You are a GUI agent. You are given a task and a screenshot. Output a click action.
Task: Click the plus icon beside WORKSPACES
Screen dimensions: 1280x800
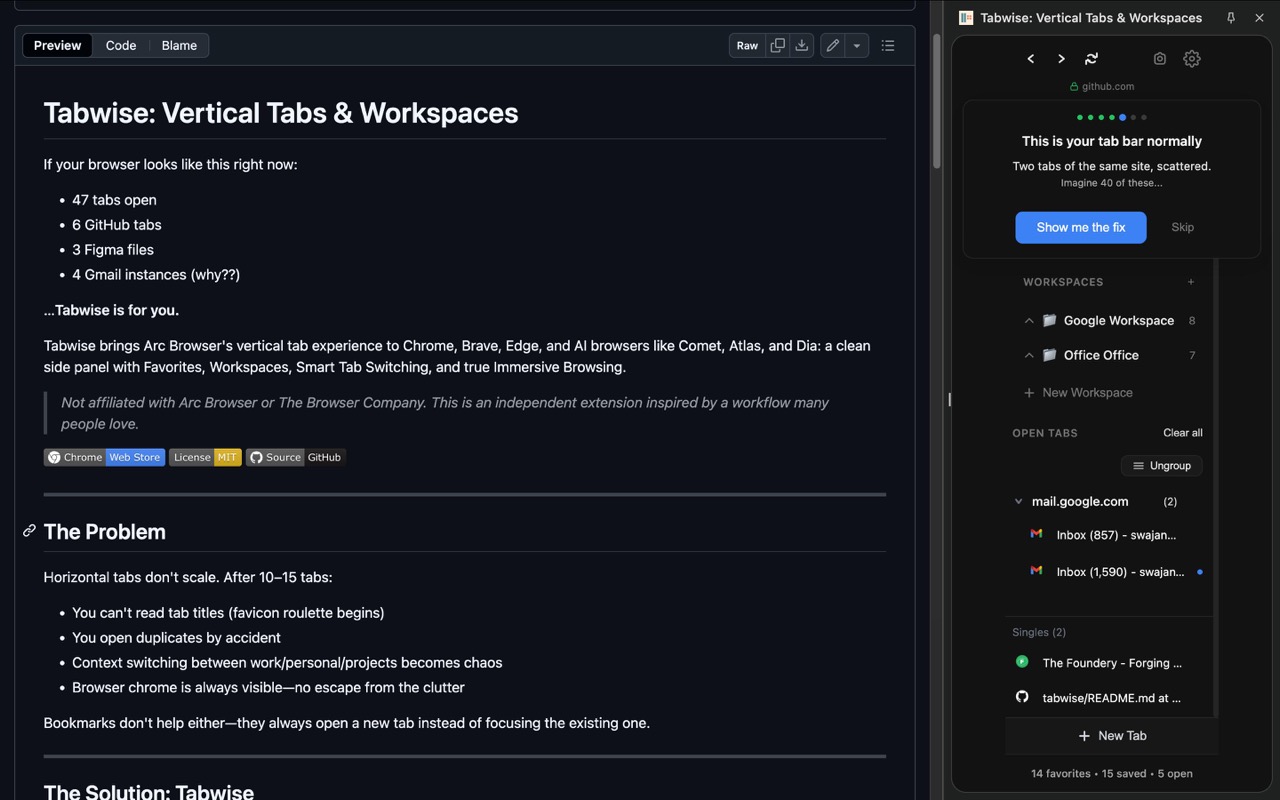(x=1191, y=282)
